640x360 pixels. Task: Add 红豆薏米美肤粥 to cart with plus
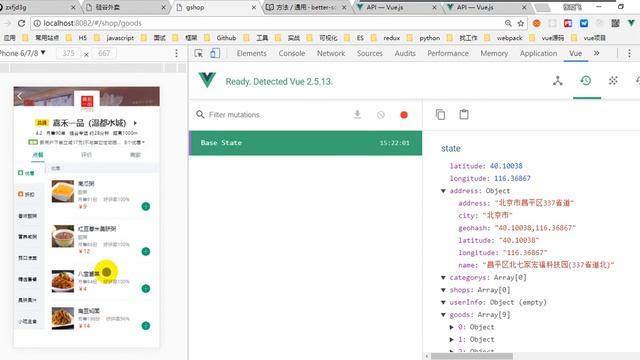pyautogui.click(x=146, y=251)
